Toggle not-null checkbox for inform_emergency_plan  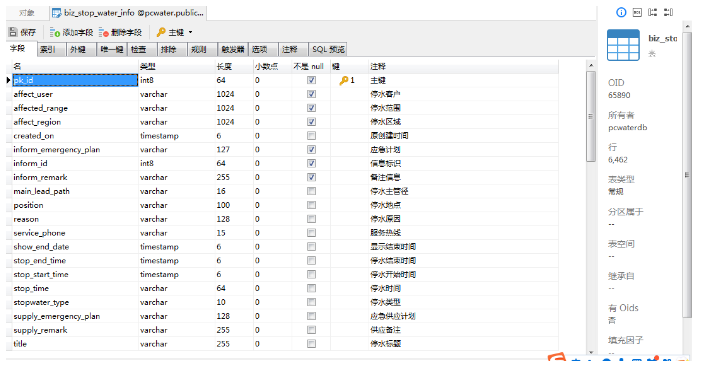(x=311, y=149)
